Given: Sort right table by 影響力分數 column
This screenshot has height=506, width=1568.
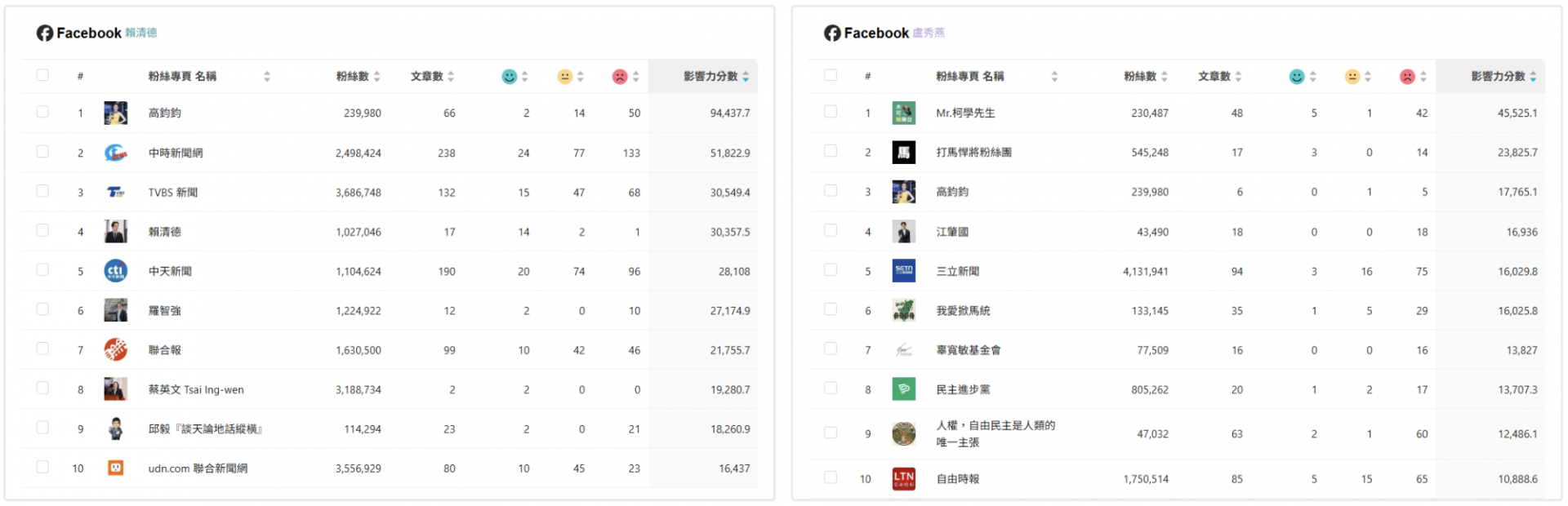Looking at the screenshot, I should [1503, 76].
